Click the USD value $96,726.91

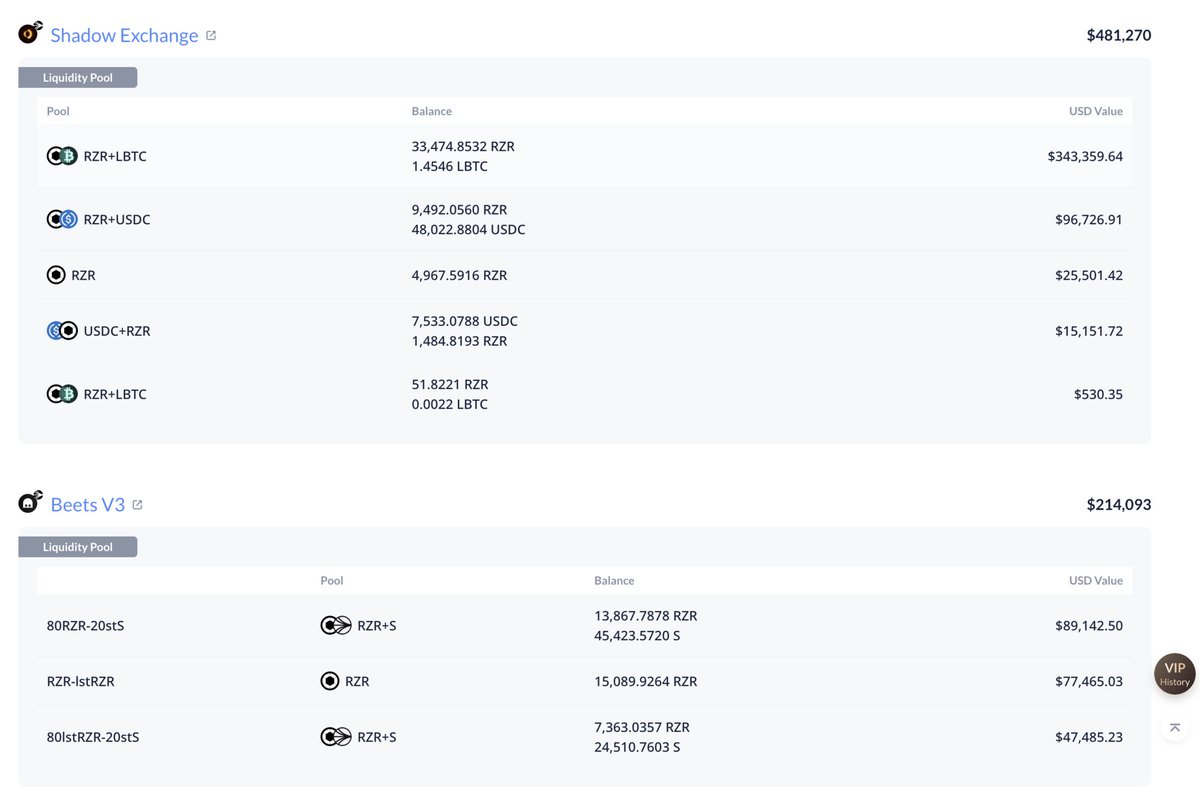coord(1089,219)
